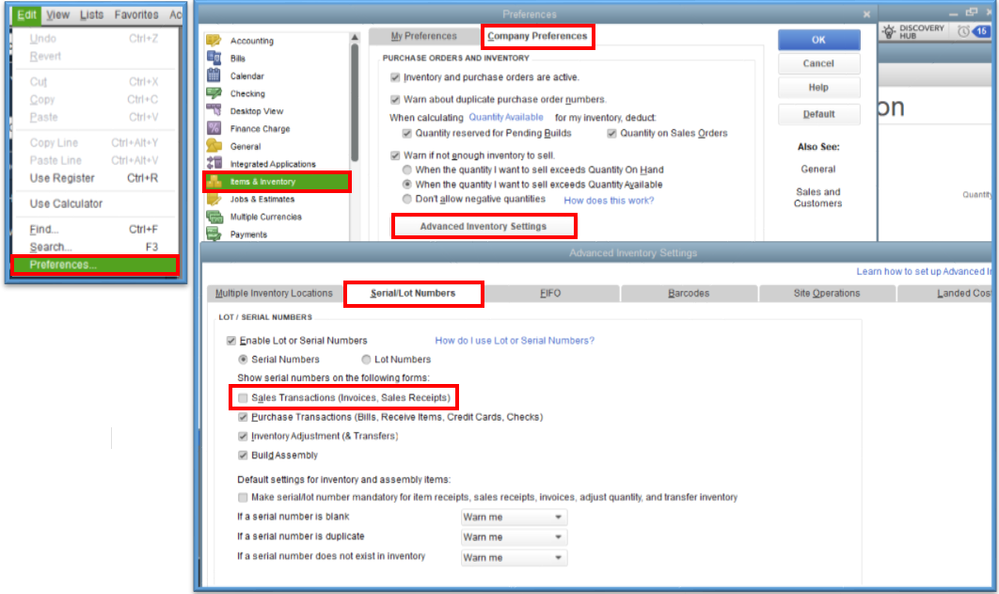Open the Quantity Available link

click(x=506, y=117)
